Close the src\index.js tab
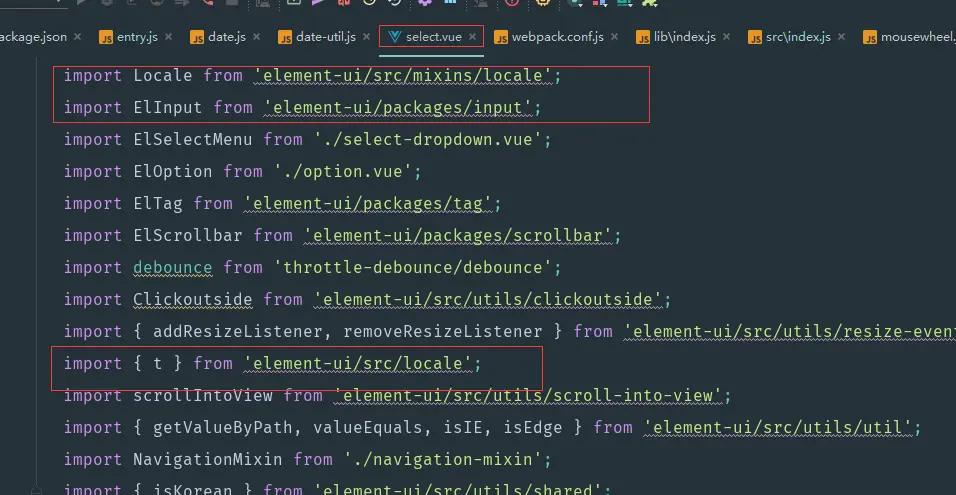Image resolution: width=956 pixels, height=495 pixels. (x=841, y=37)
